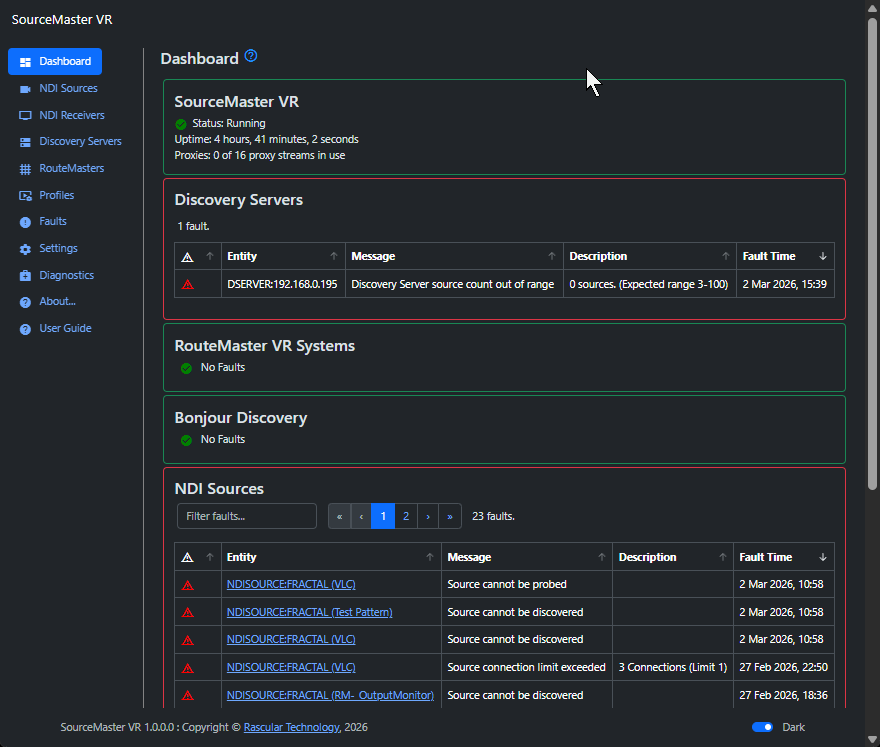Toggle the Dark mode switch
The height and width of the screenshot is (747, 880).
(762, 727)
